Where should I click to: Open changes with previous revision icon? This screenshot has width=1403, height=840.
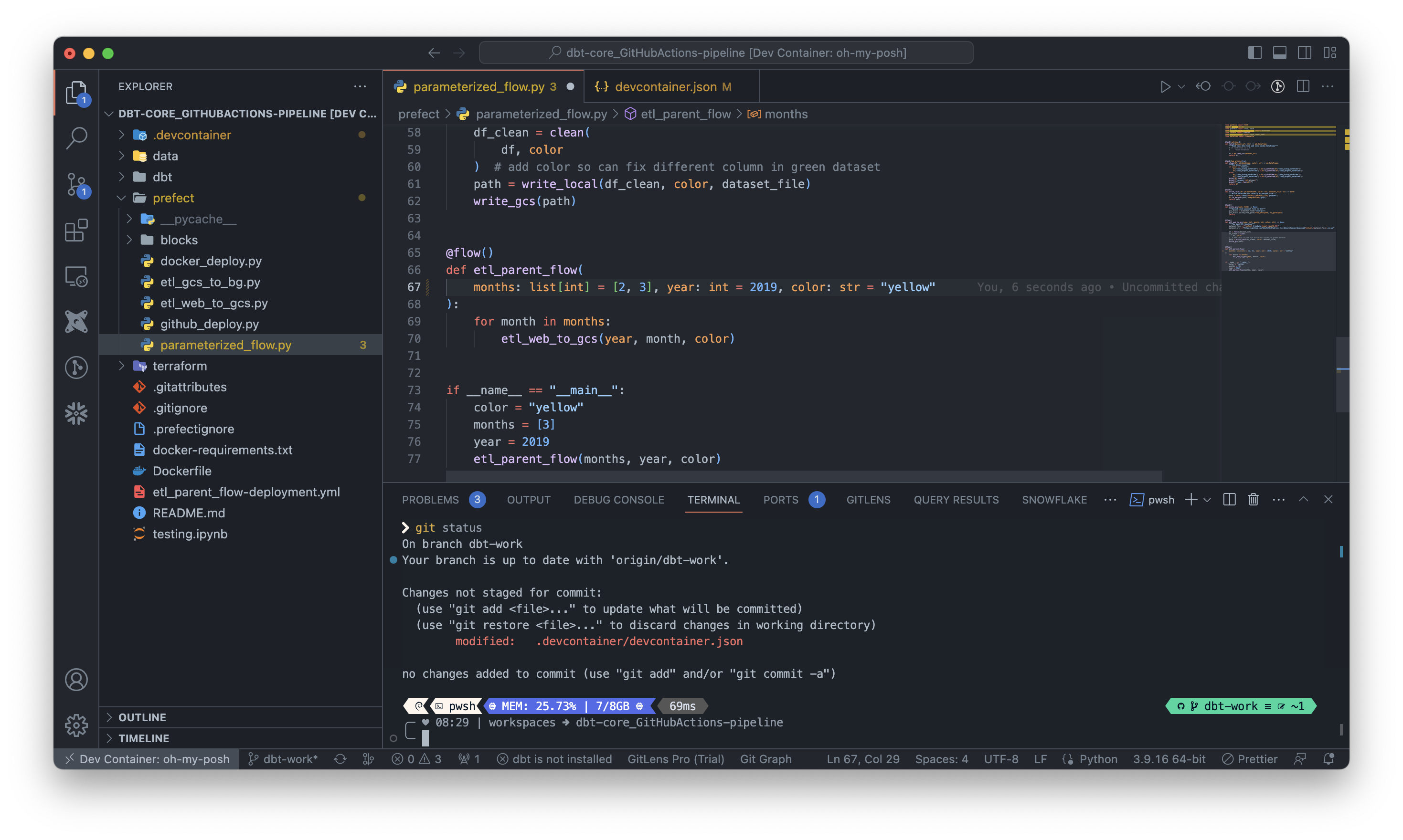pyautogui.click(x=1203, y=86)
